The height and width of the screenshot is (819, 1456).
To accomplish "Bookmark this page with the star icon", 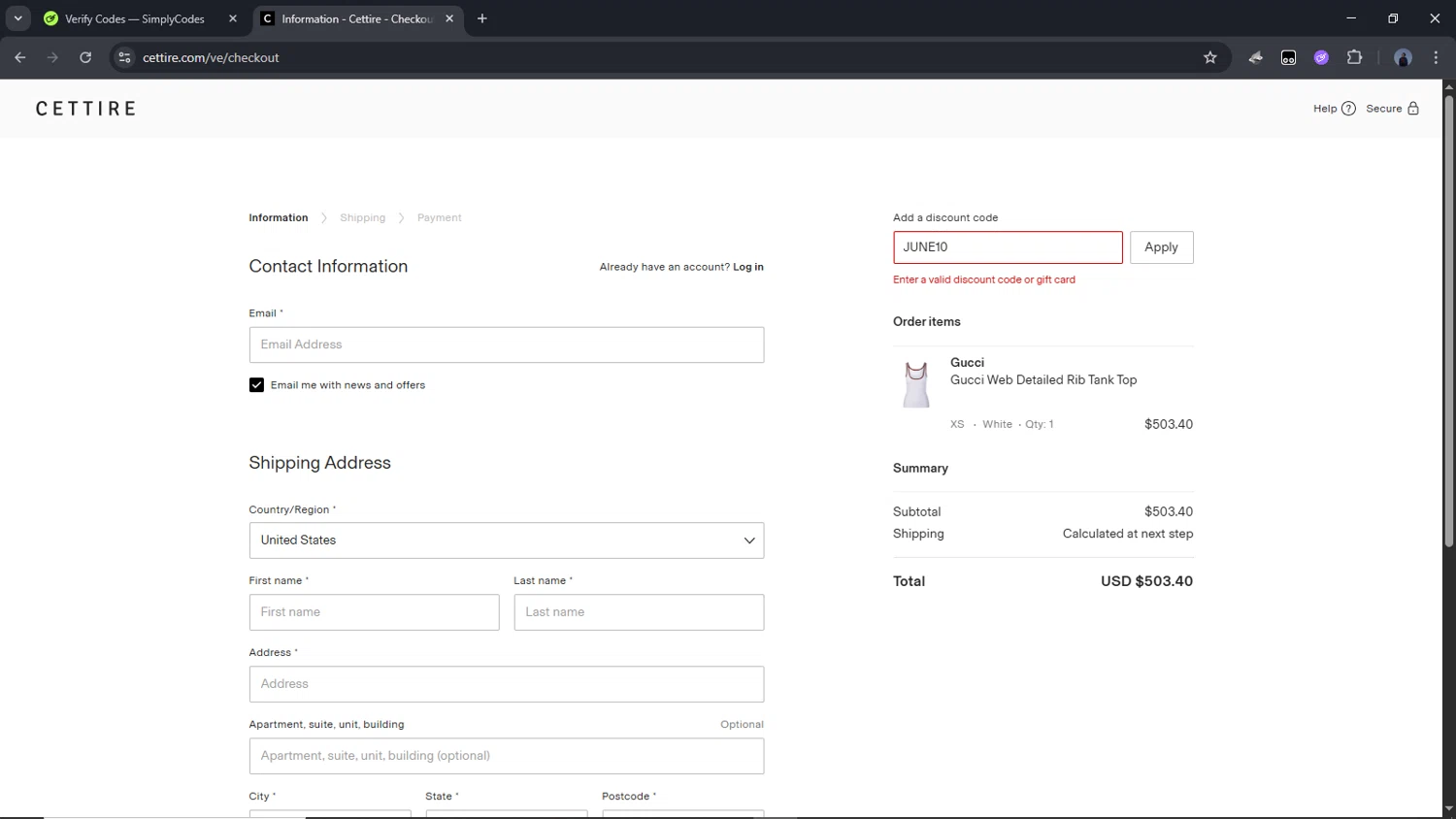I will (x=1209, y=57).
